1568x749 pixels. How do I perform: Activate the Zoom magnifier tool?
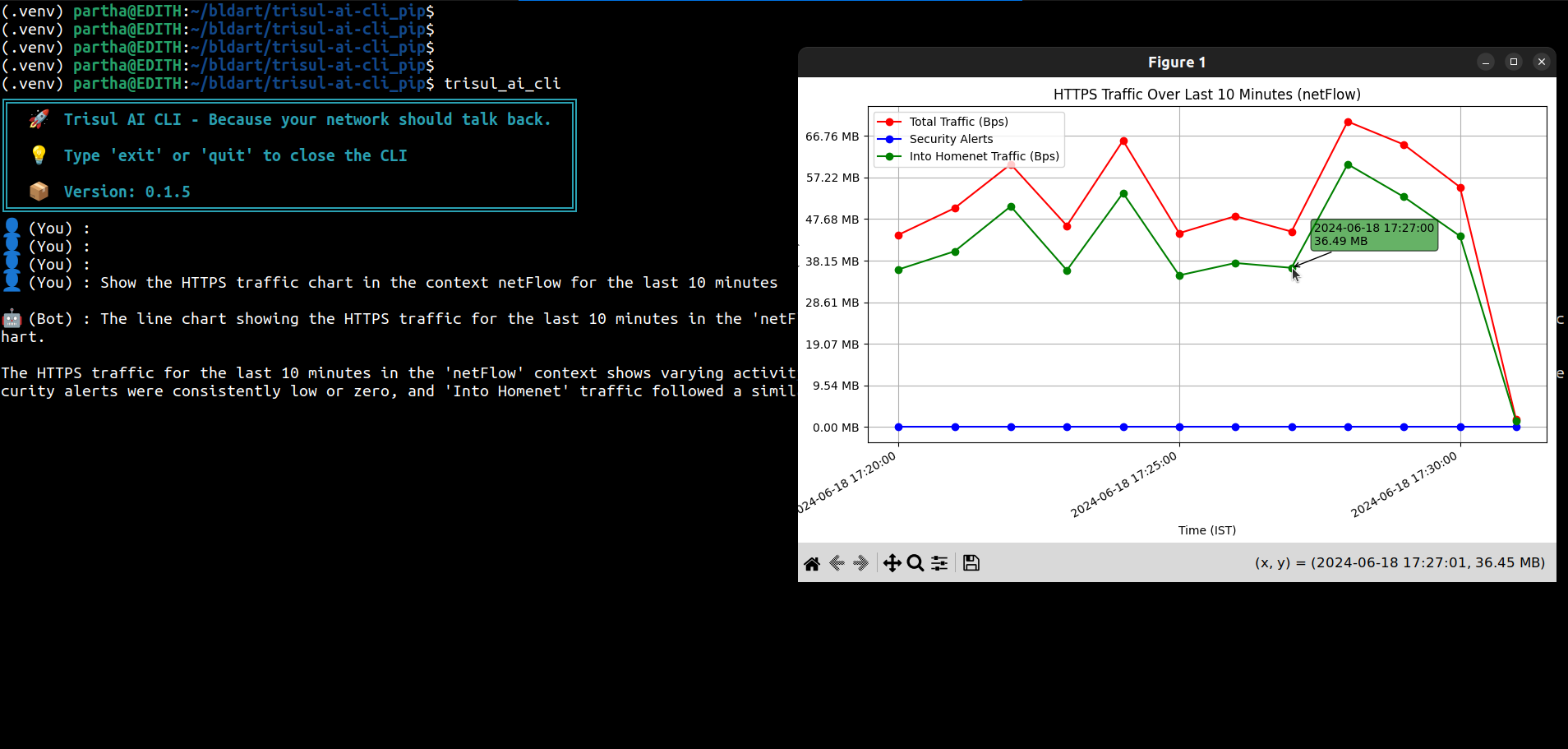[x=915, y=563]
